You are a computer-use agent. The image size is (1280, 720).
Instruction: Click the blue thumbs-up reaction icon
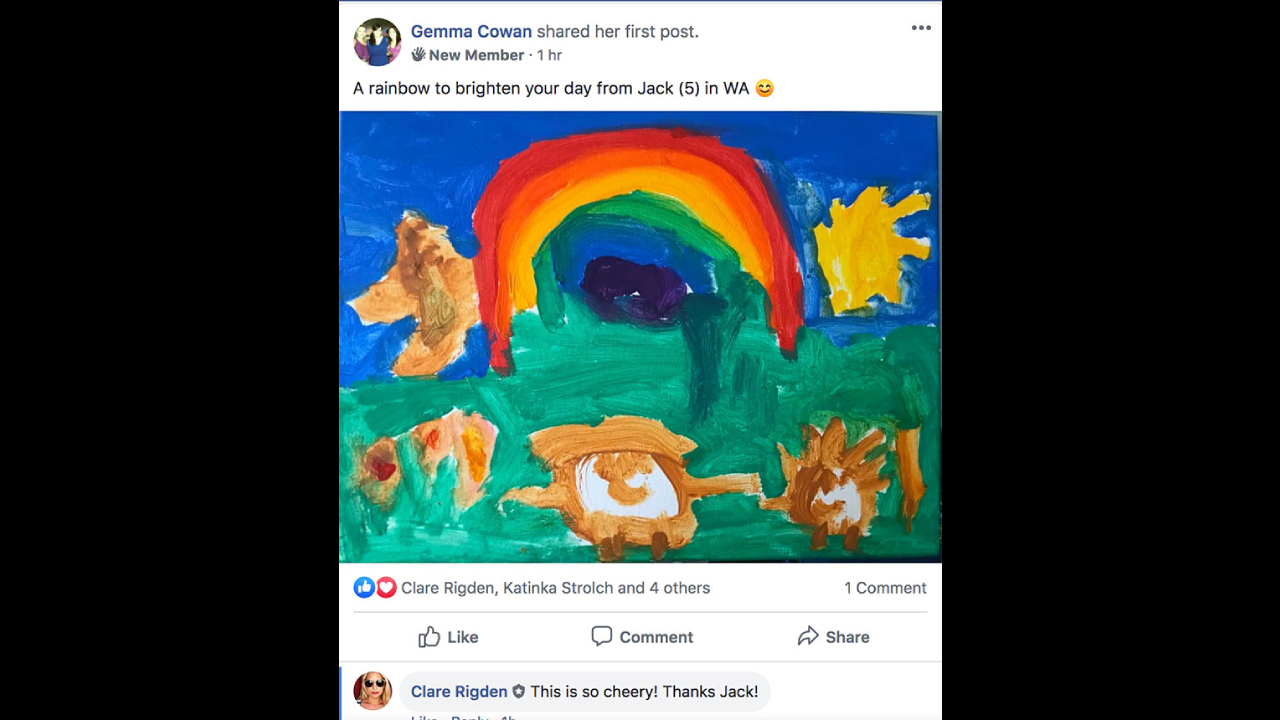pos(364,588)
